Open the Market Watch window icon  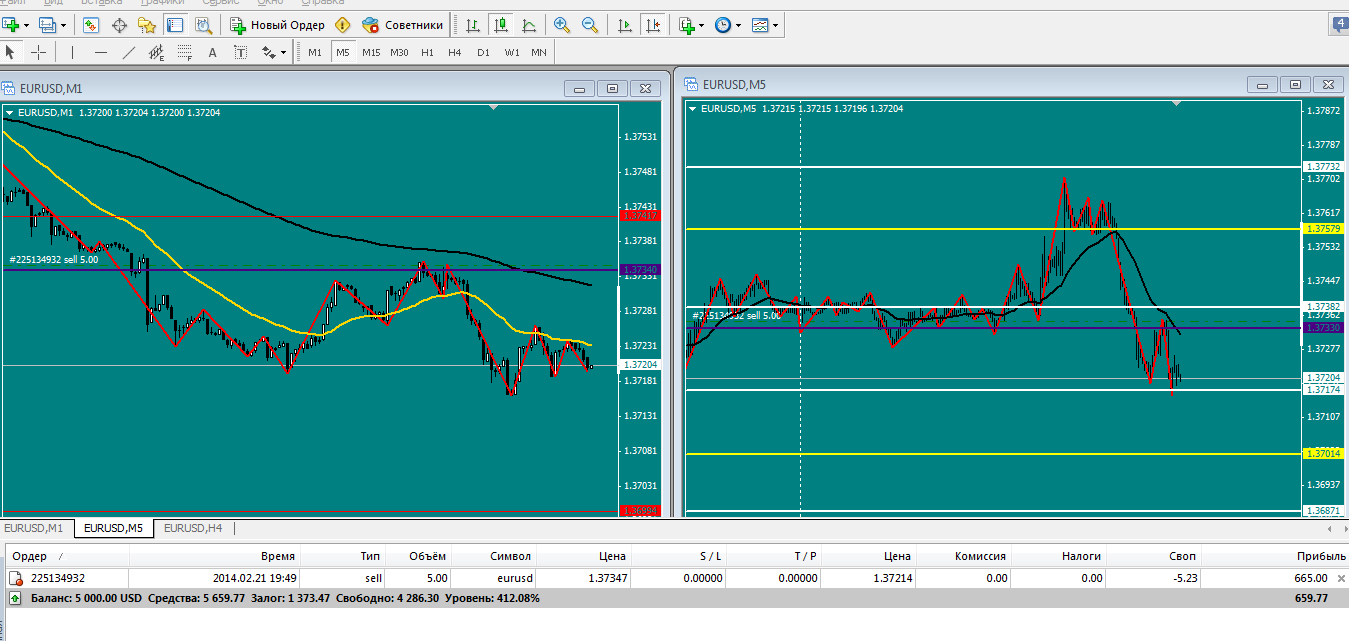coord(91,25)
